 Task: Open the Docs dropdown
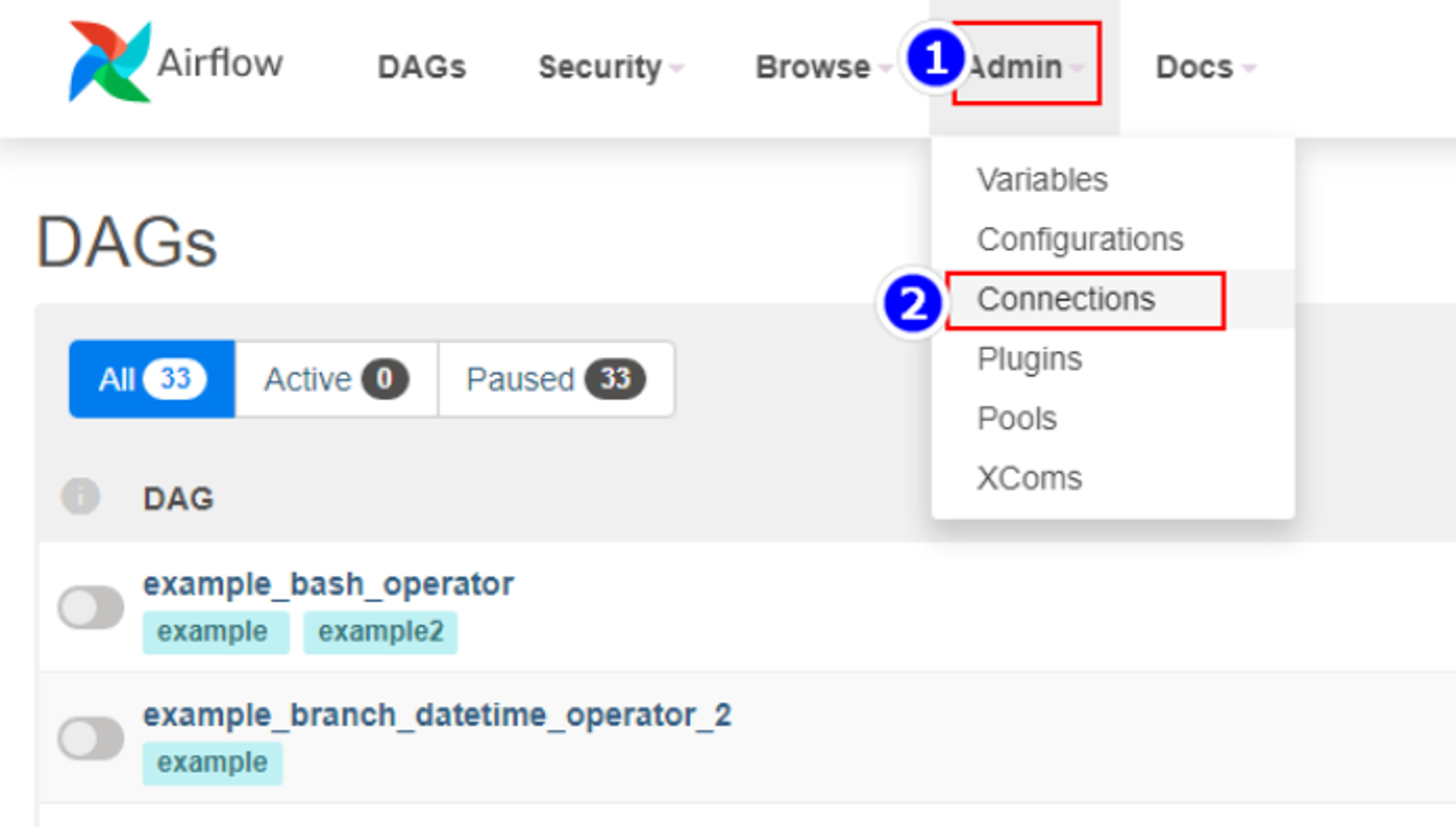coord(1206,67)
